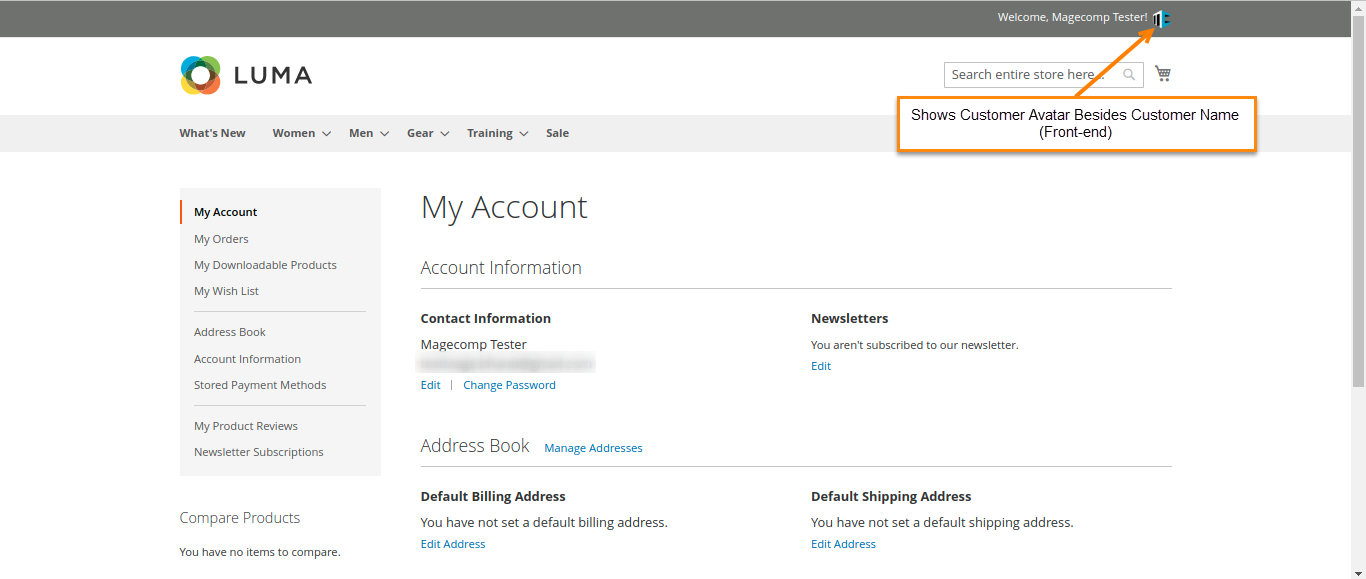Viewport: 1366px width, 579px height.
Task: Open the Sale menu item
Action: point(557,133)
